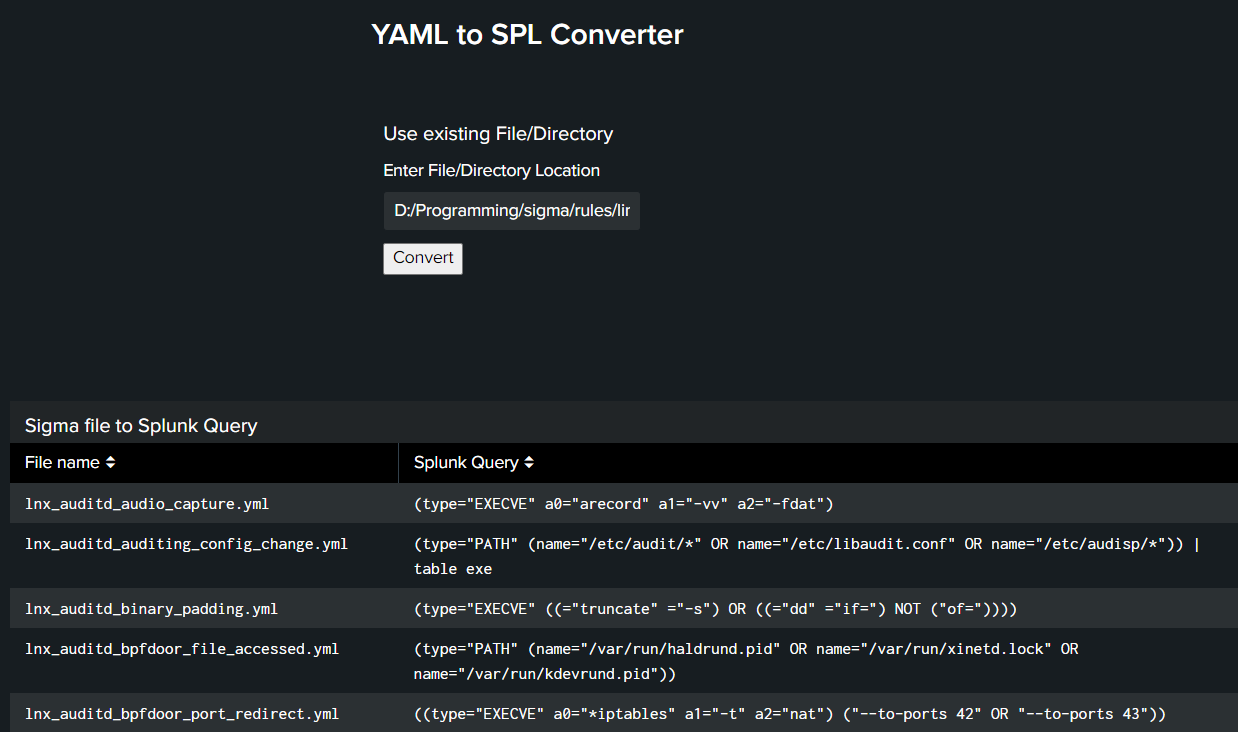Select the lnx_auditd_audio_capture.yml file name
Screen dimensions: 1238x732
[x=147, y=503]
